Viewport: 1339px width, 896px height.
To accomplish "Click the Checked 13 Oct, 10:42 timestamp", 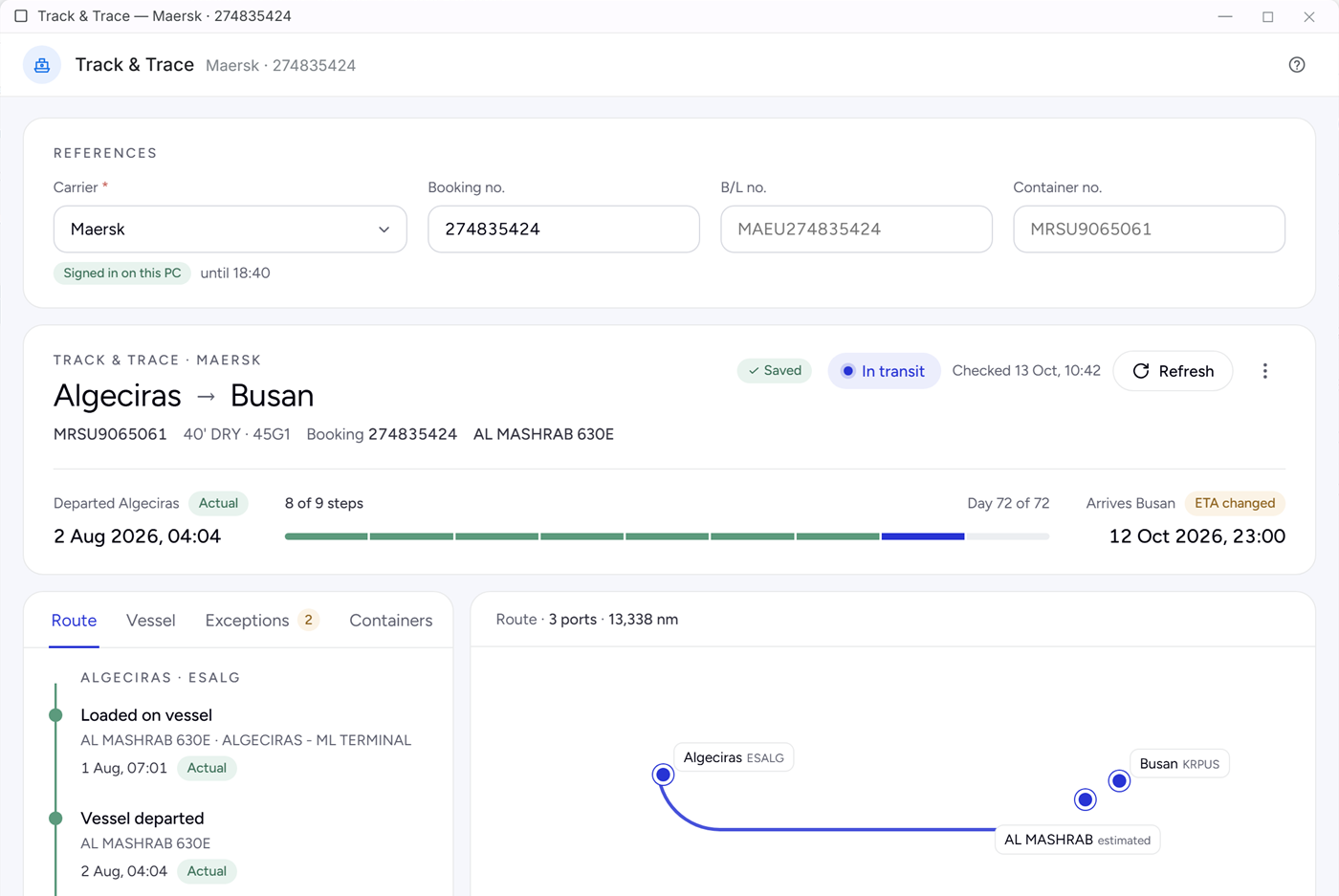I will 1026,371.
